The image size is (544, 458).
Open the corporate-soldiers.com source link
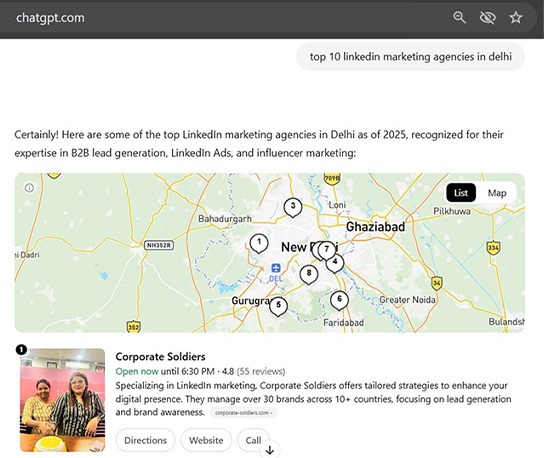point(243,413)
